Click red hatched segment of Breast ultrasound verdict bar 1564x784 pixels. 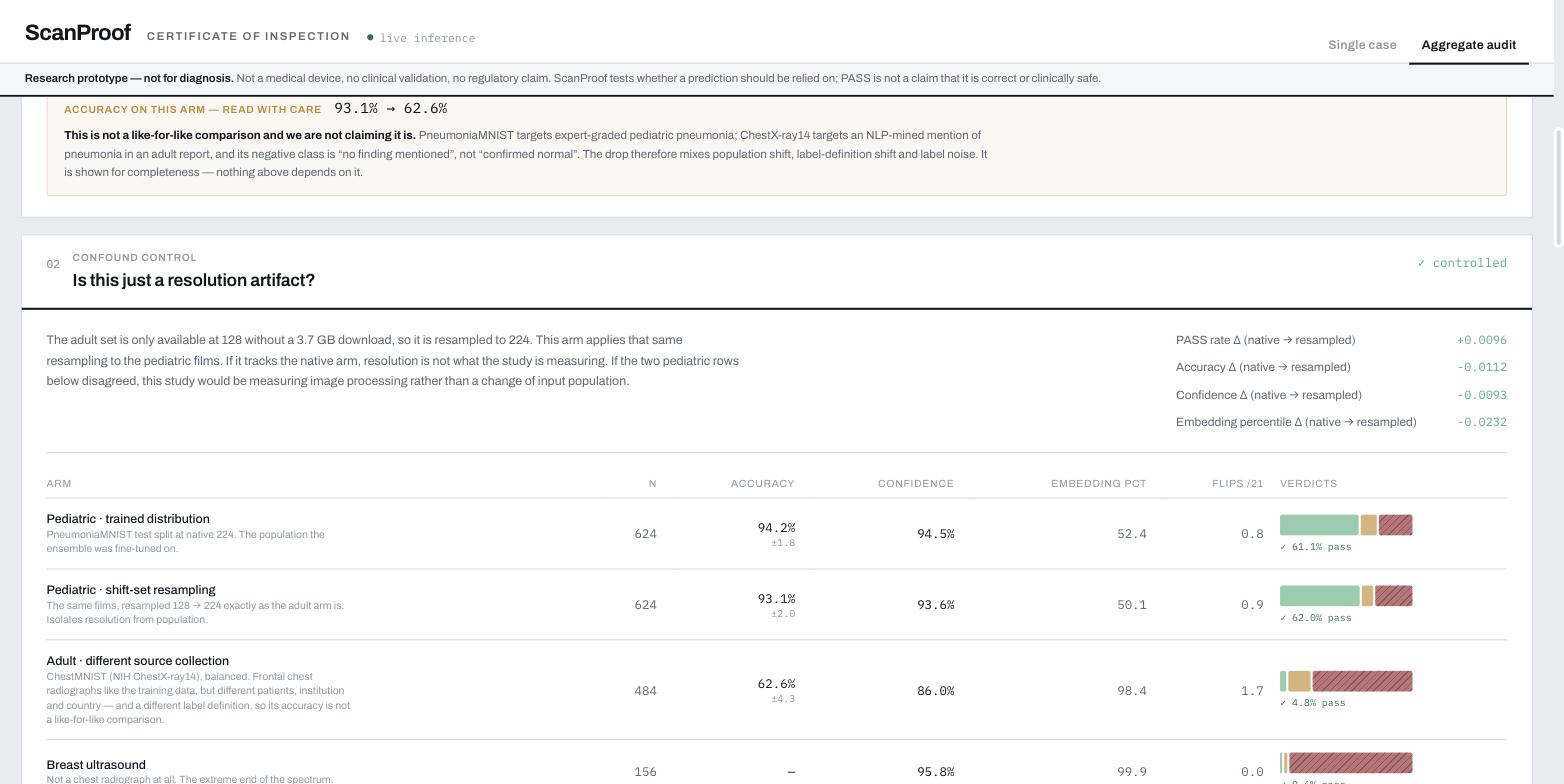pos(1351,763)
